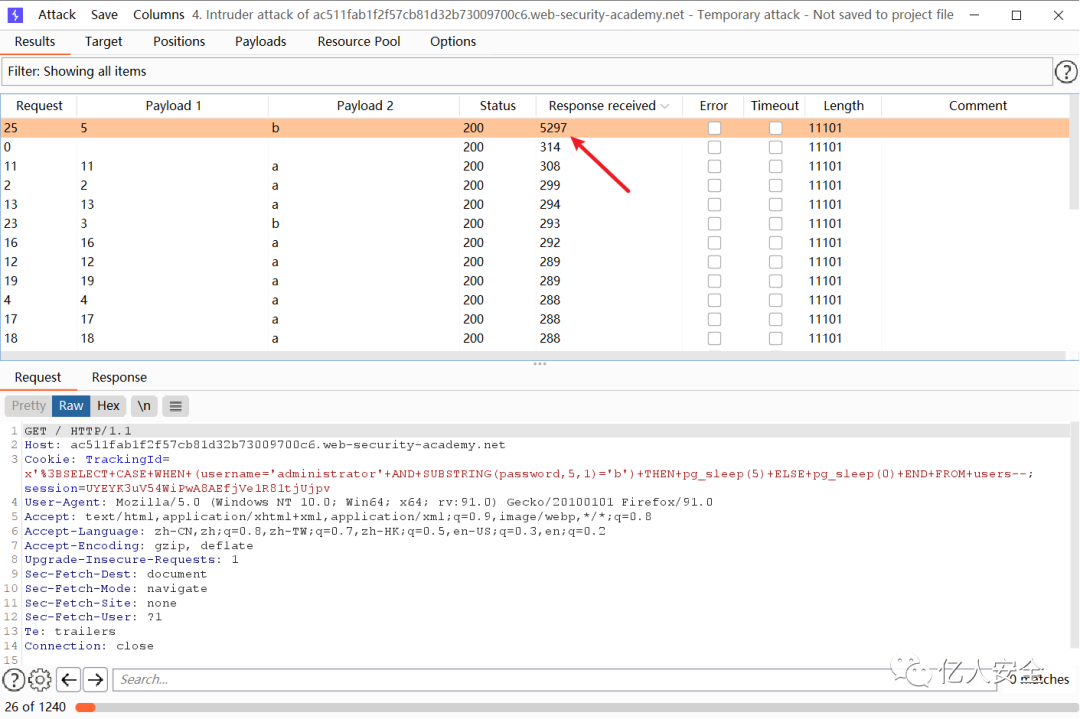Switch to the Options tab
This screenshot has height=719, width=1080.
tap(453, 41)
